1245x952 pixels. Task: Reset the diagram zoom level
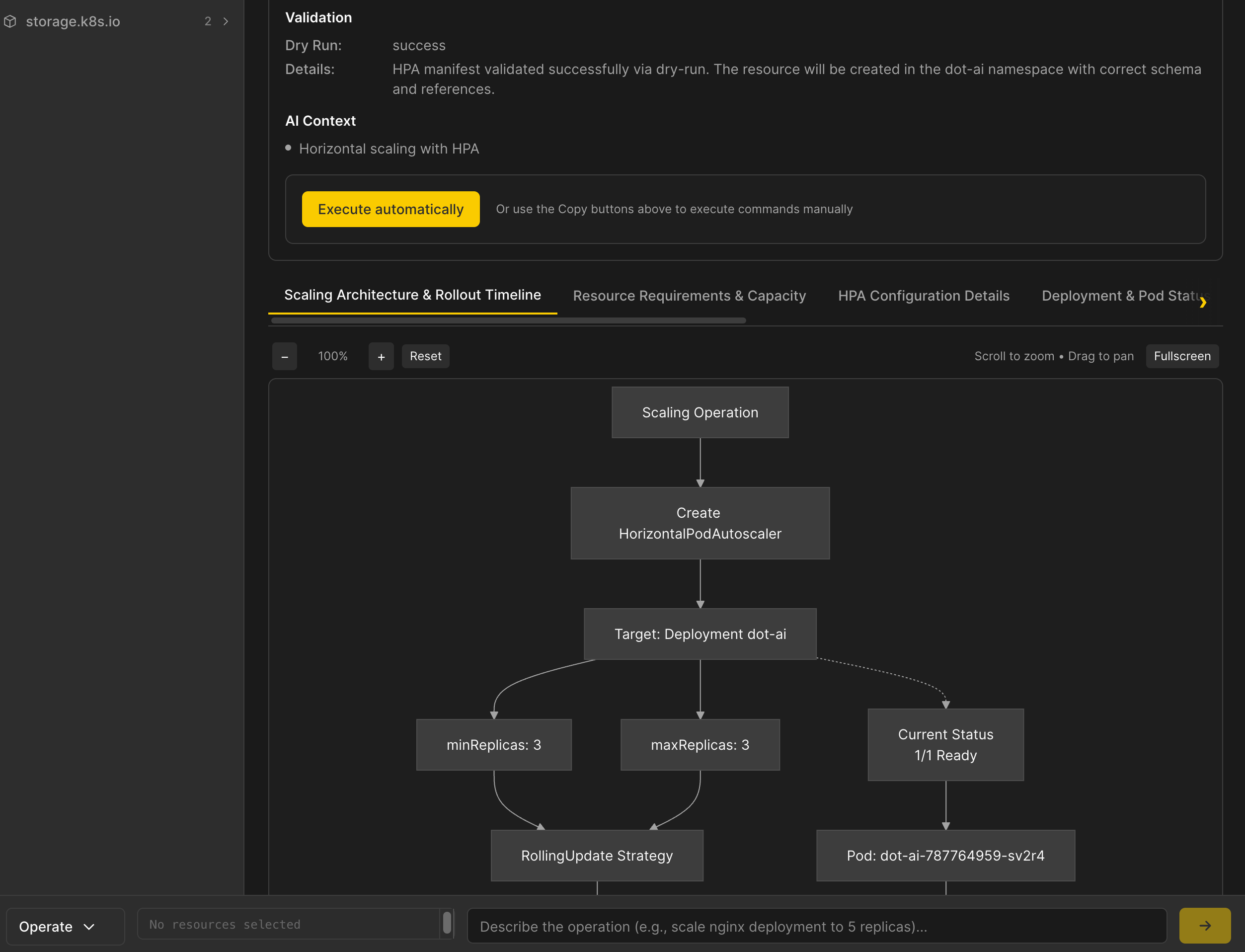425,356
